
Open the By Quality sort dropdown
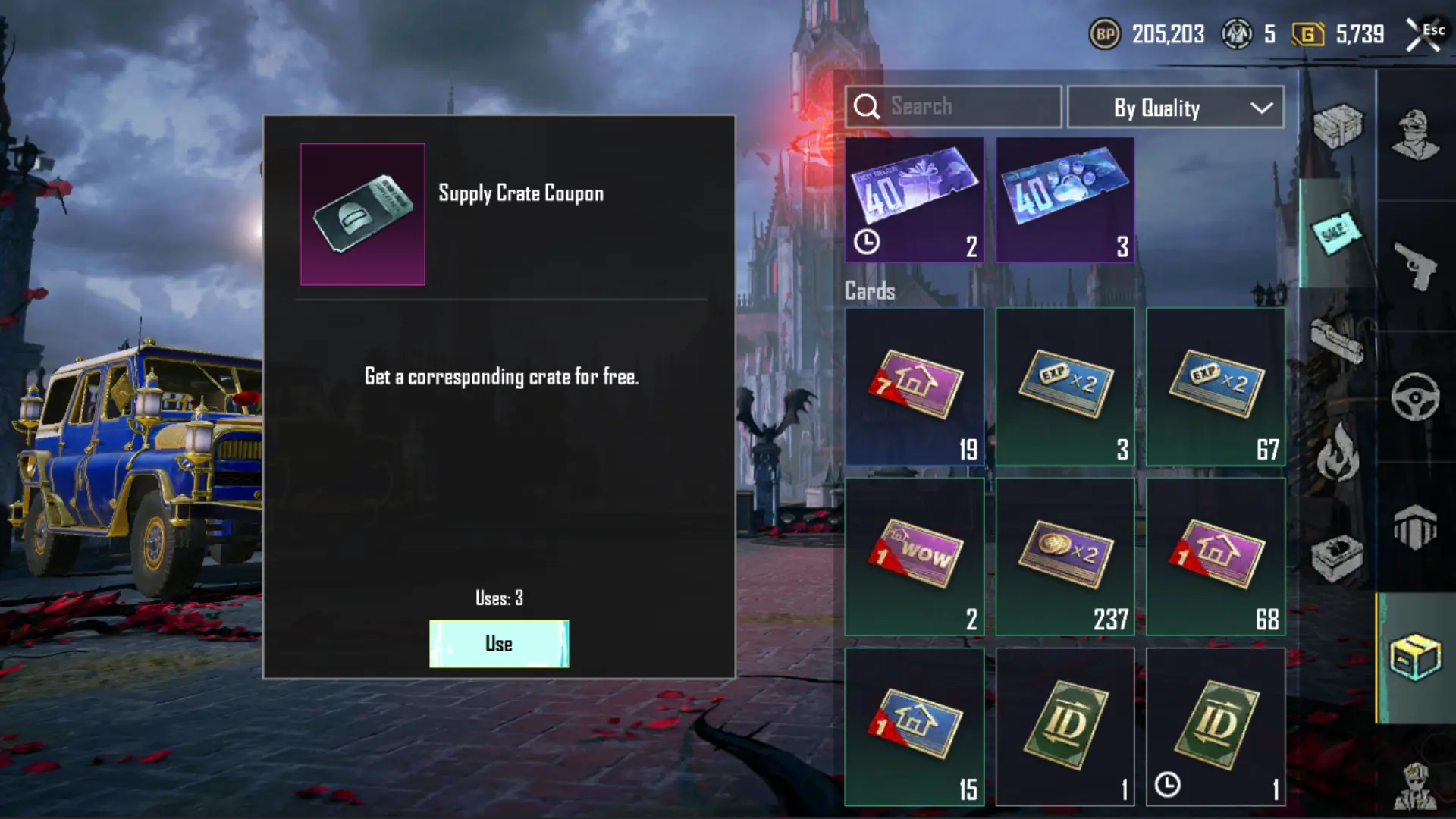(x=1175, y=107)
